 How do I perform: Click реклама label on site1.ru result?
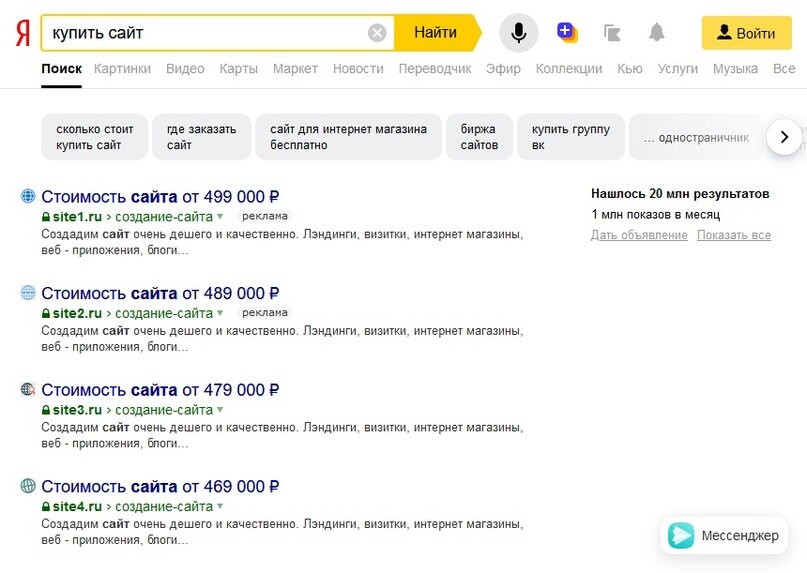[265, 216]
